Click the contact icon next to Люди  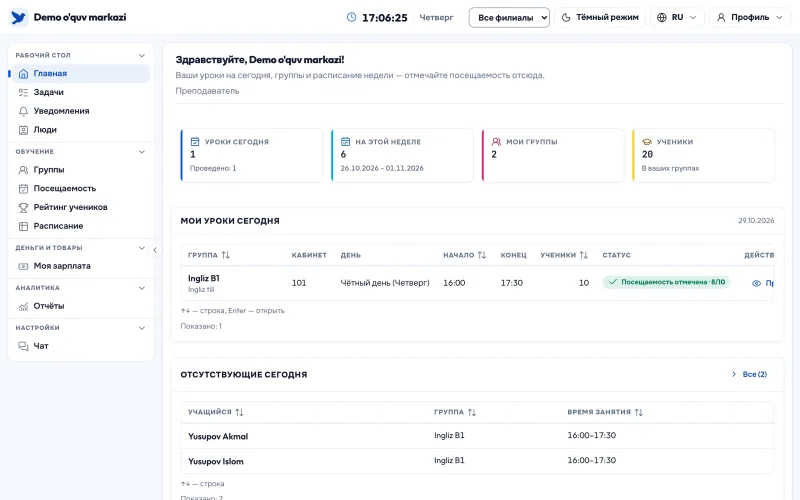(x=23, y=130)
